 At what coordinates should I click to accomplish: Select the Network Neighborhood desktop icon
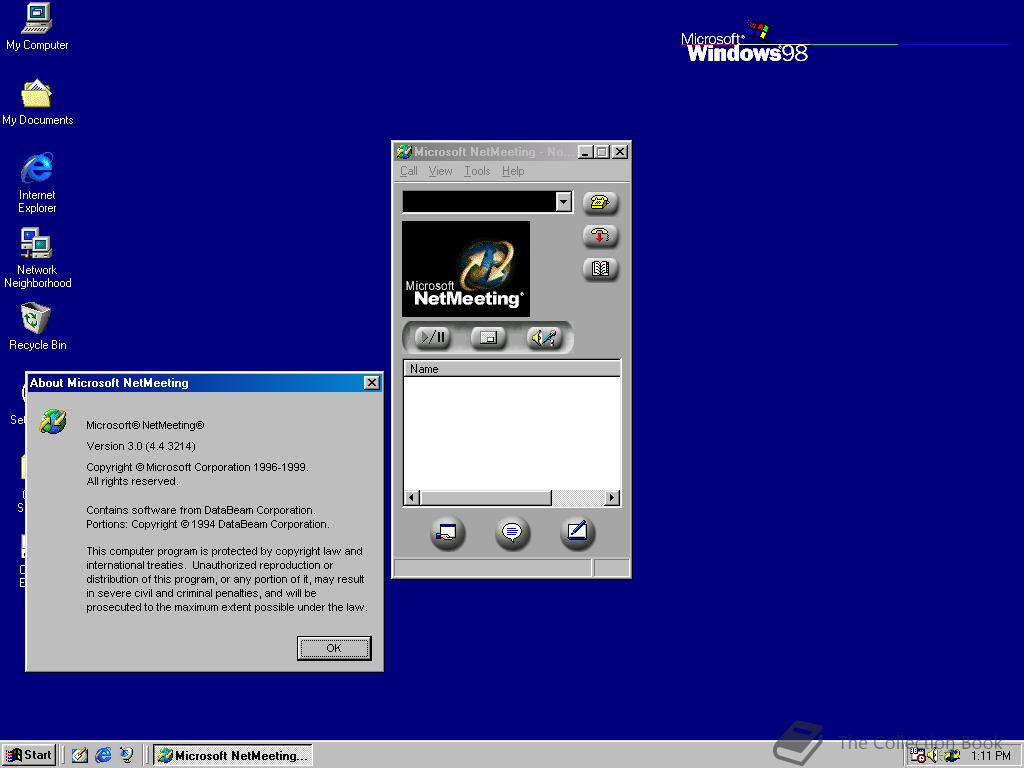tap(37, 258)
